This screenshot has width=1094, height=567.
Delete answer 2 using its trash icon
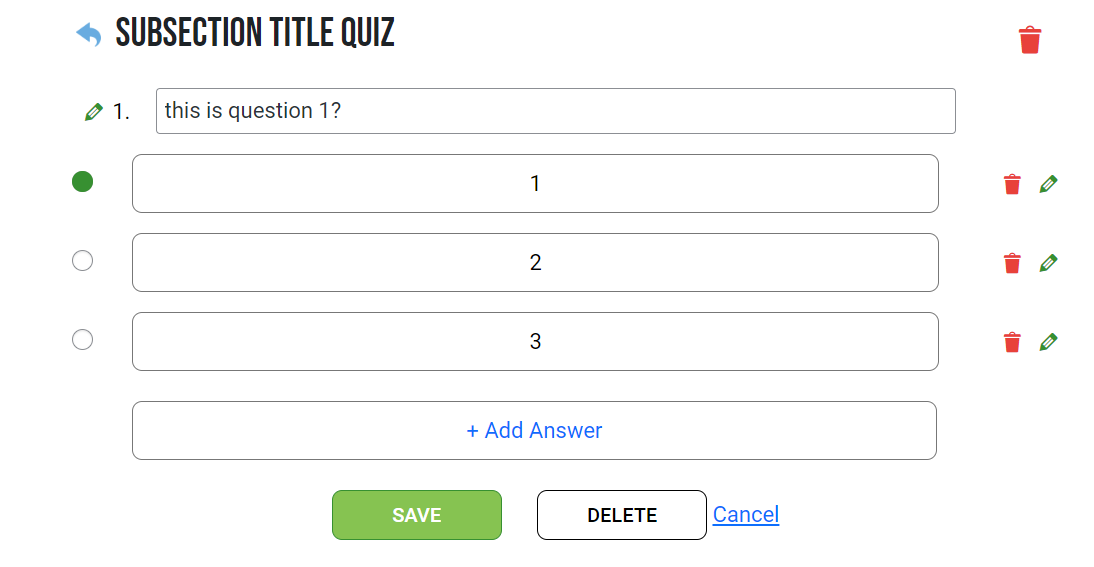pos(1012,263)
